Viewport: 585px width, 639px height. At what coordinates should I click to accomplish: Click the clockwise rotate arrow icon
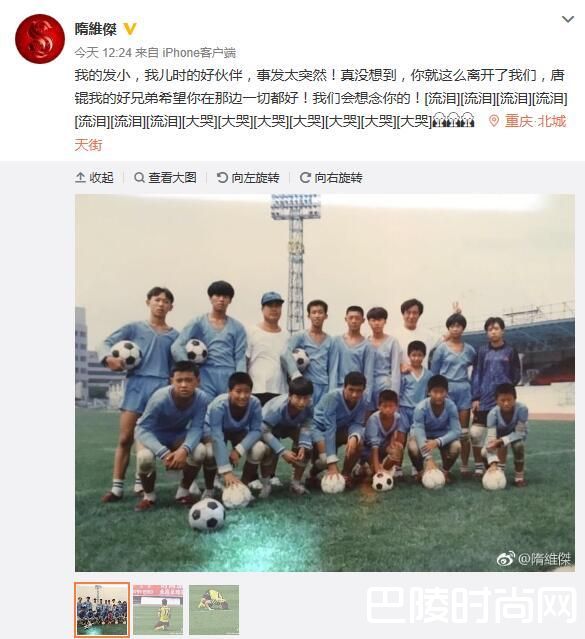(305, 178)
